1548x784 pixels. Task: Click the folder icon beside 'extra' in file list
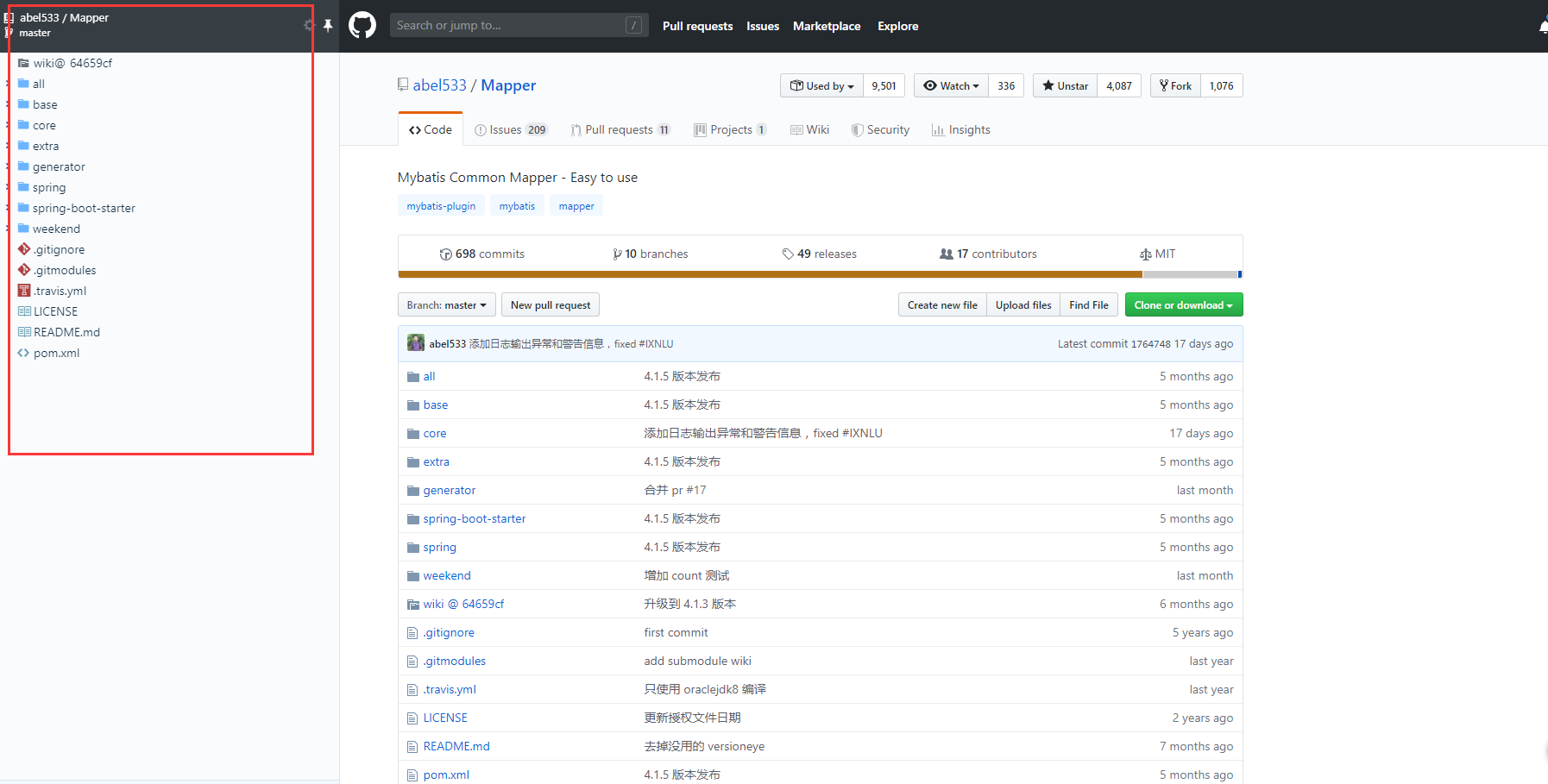tap(412, 462)
